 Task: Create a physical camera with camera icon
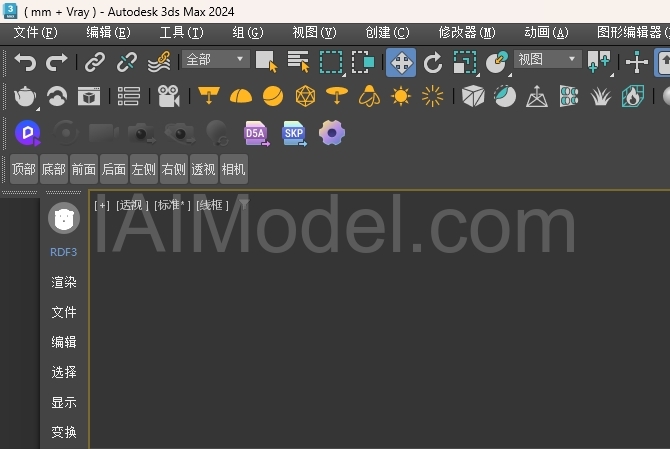click(169, 96)
